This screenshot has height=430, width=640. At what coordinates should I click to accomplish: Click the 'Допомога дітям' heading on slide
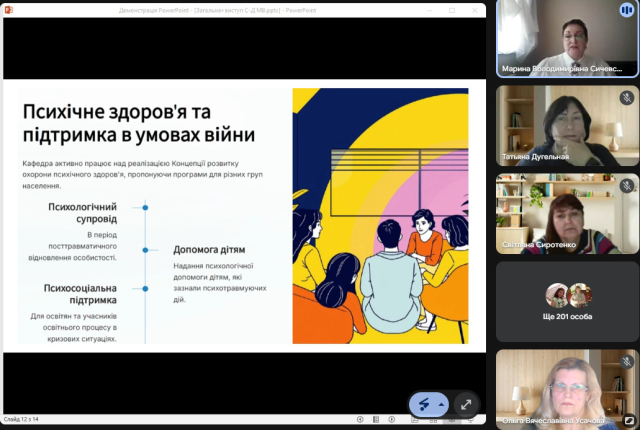209,249
